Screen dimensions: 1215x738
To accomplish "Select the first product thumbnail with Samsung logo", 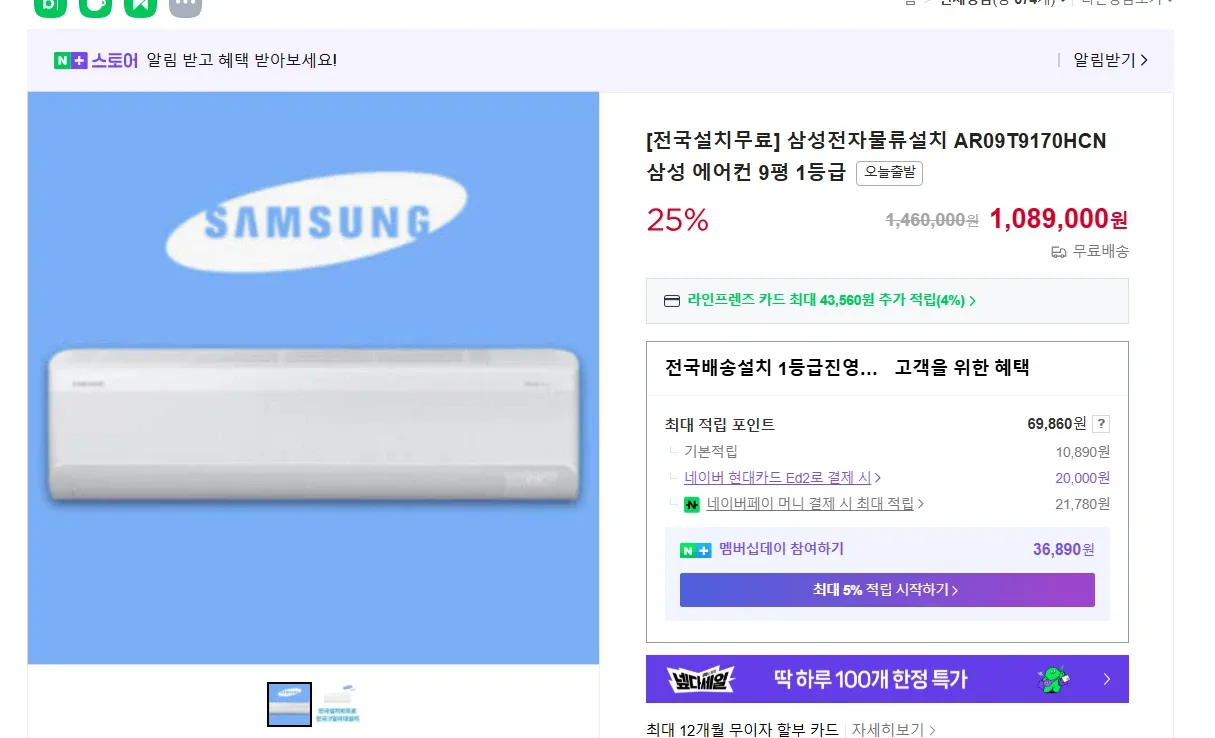I will coord(289,704).
